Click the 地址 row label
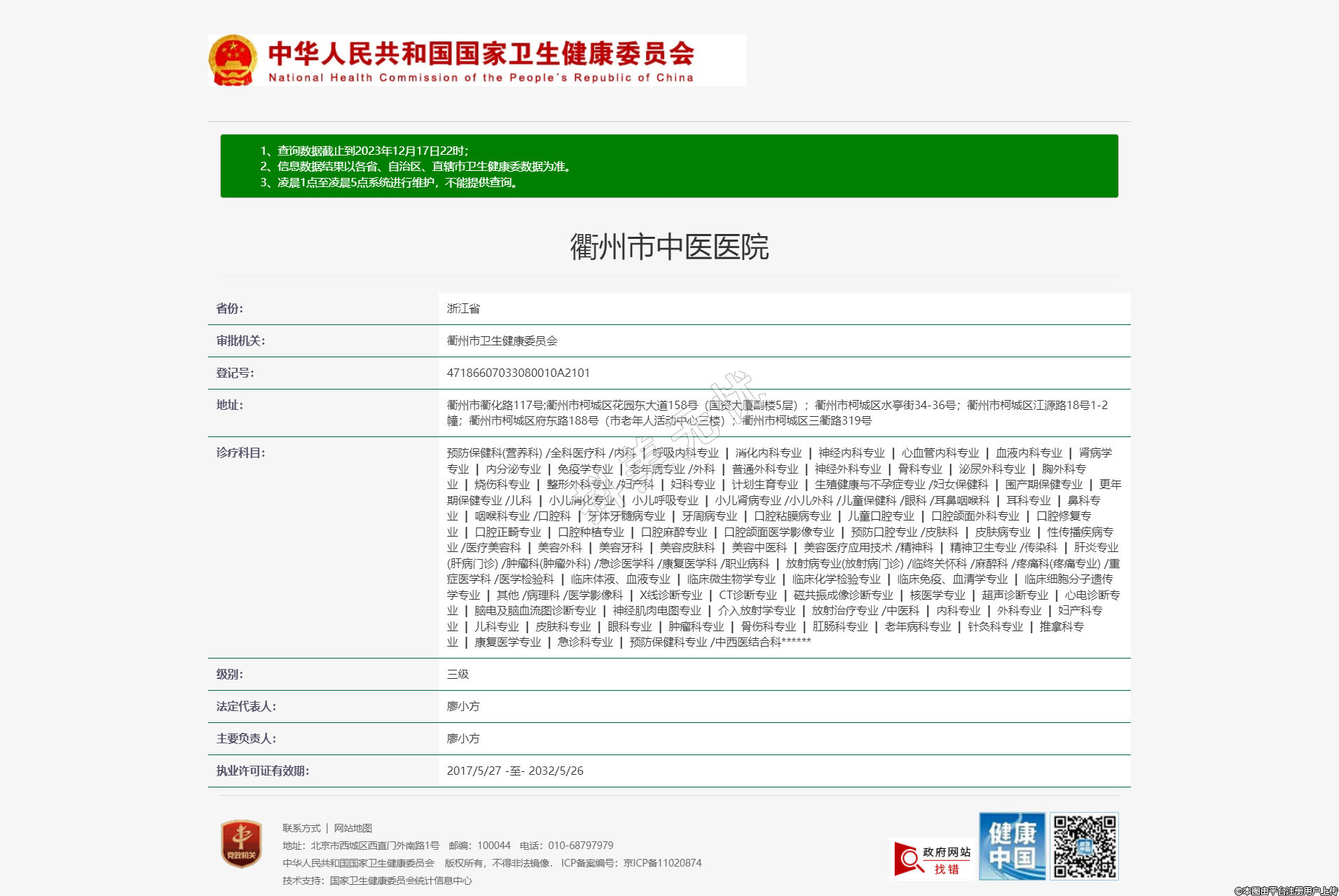This screenshot has height=896, width=1339. [x=229, y=405]
